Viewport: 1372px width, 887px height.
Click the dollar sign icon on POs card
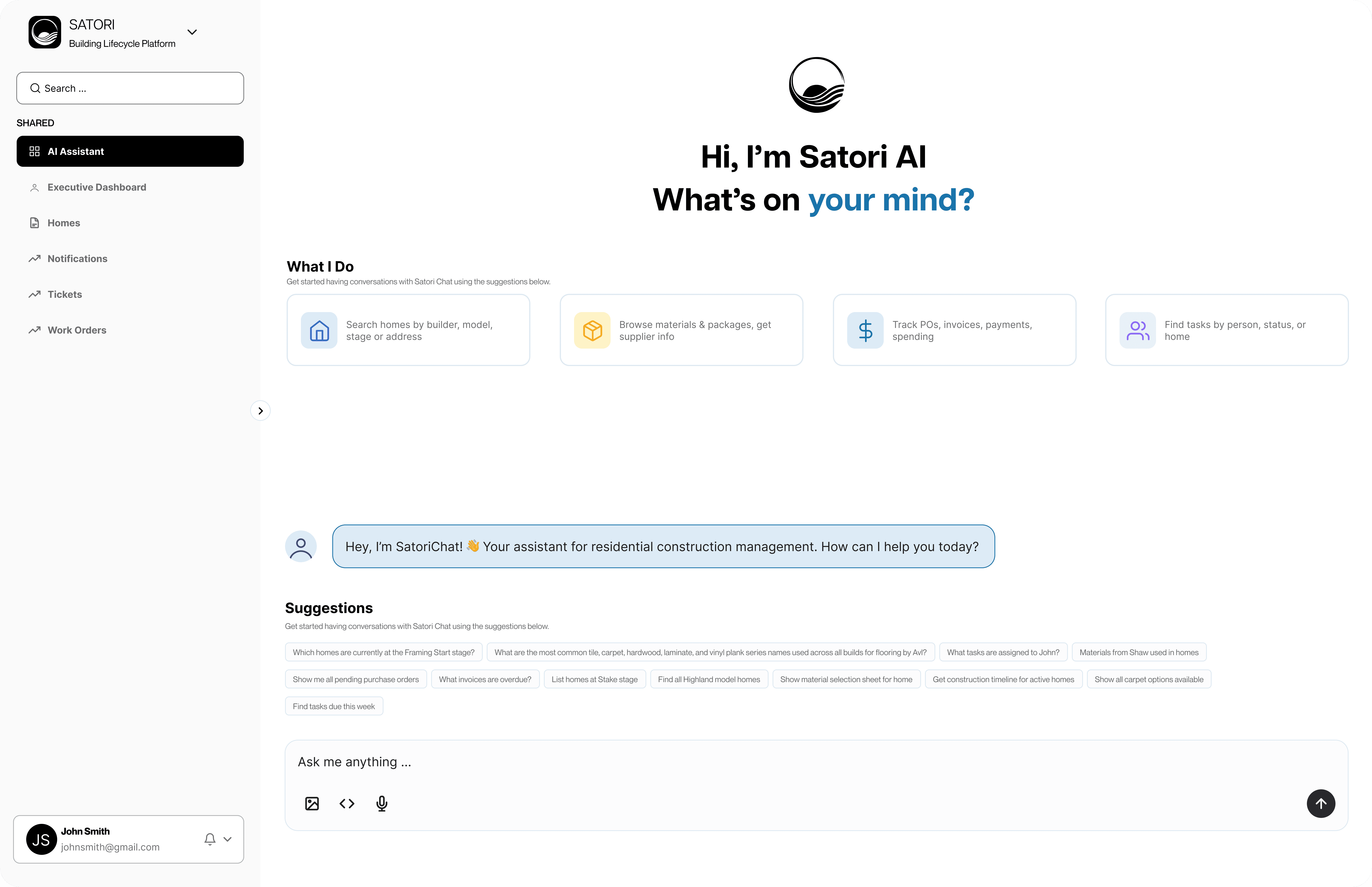865,331
